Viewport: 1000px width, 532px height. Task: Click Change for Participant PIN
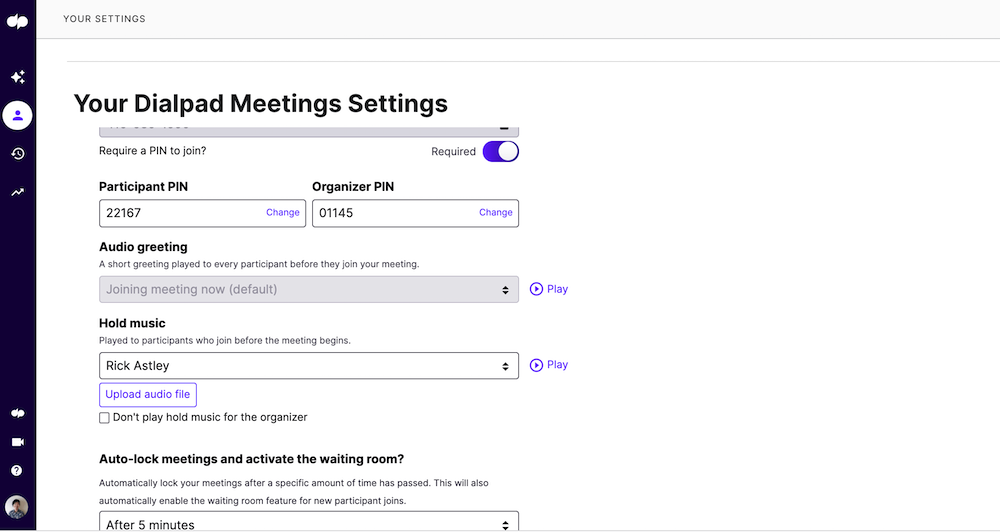point(283,212)
